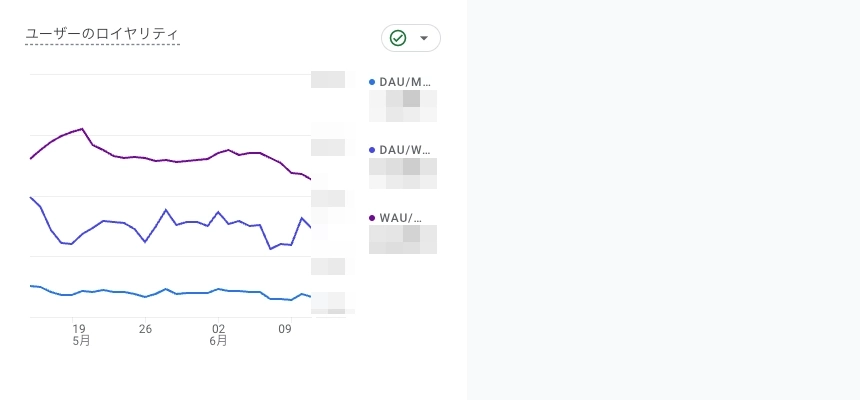Screen dimensions: 860x400
Task: Click the 6月 month label
Action: (218, 341)
